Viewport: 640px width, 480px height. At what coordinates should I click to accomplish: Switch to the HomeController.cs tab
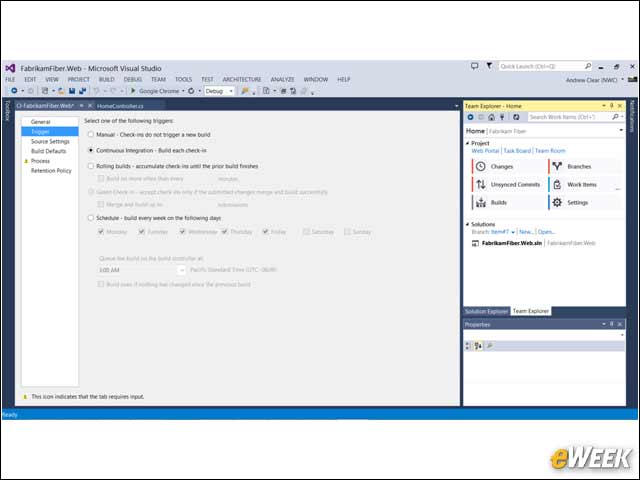click(x=120, y=106)
